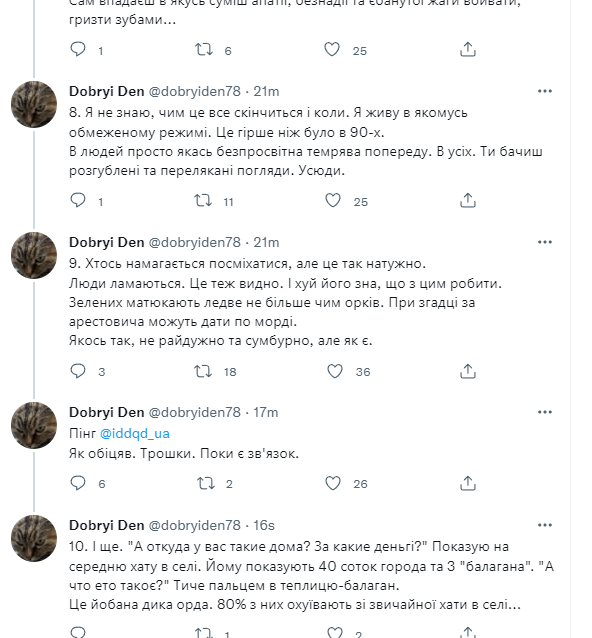
Task: Share the Пінг @iddqd_ua tweet
Action: pos(467,483)
